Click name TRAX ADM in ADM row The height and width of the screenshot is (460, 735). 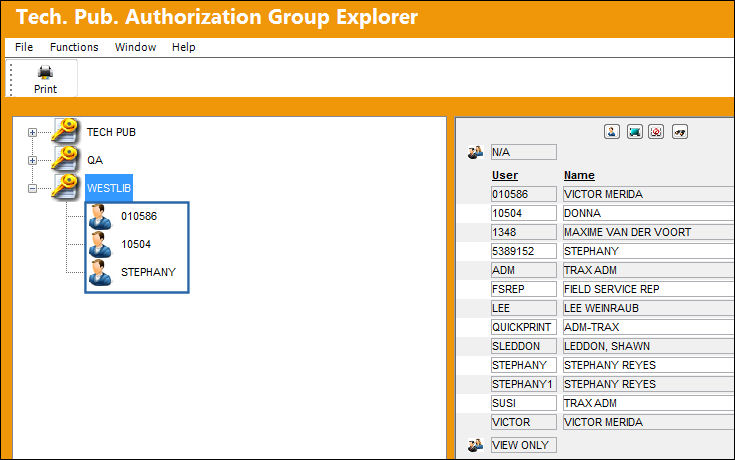pos(649,270)
